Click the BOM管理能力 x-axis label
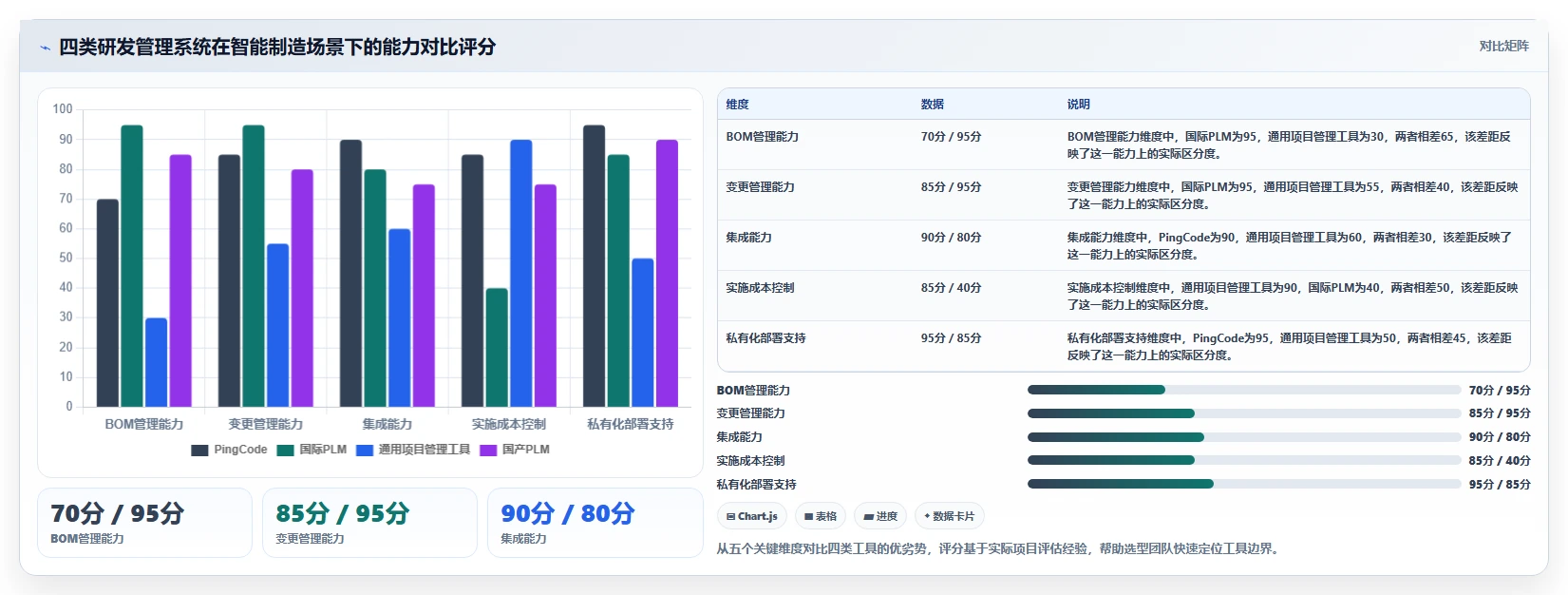The height and width of the screenshot is (595, 1568). click(144, 424)
